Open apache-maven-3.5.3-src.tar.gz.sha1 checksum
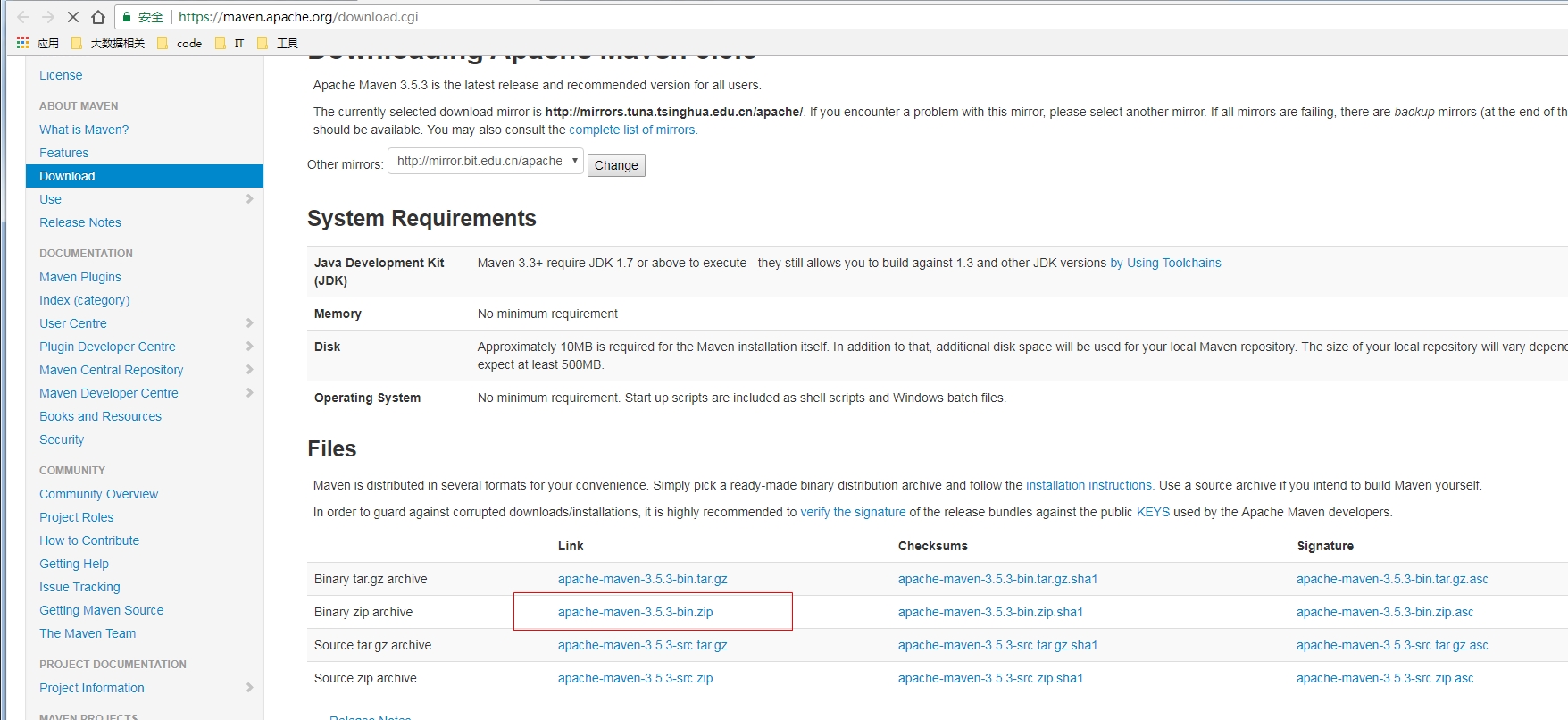1568x720 pixels. (x=998, y=645)
